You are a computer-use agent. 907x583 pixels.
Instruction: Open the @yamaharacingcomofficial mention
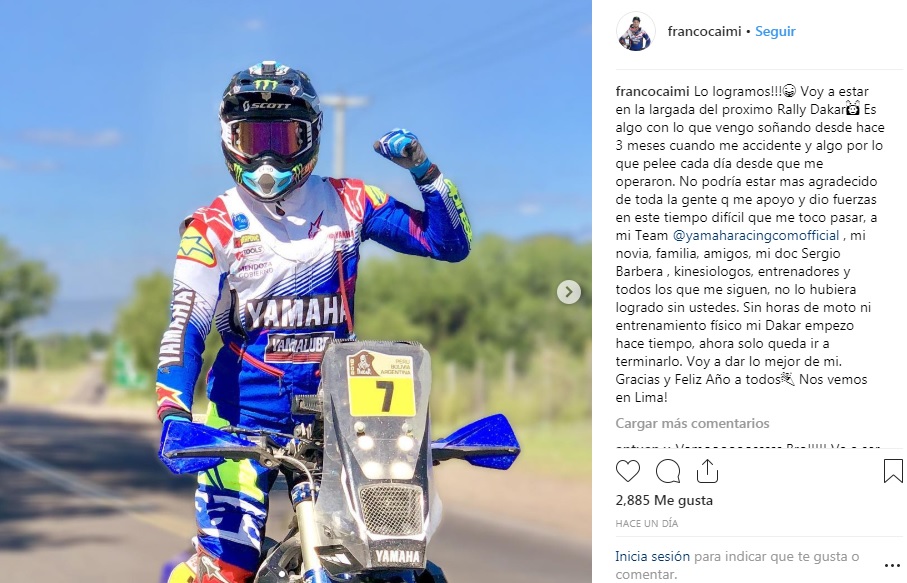(x=756, y=235)
